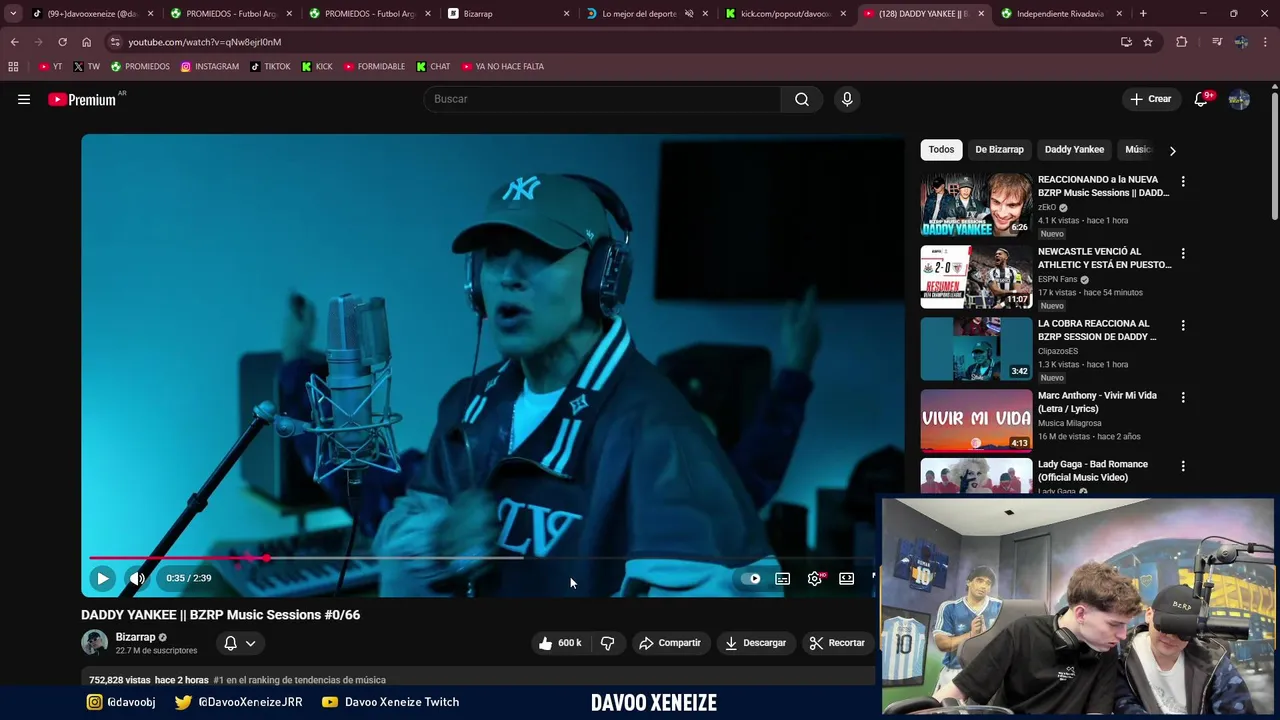1280x720 pixels.
Task: Open player settings gear icon
Action: pyautogui.click(x=815, y=578)
